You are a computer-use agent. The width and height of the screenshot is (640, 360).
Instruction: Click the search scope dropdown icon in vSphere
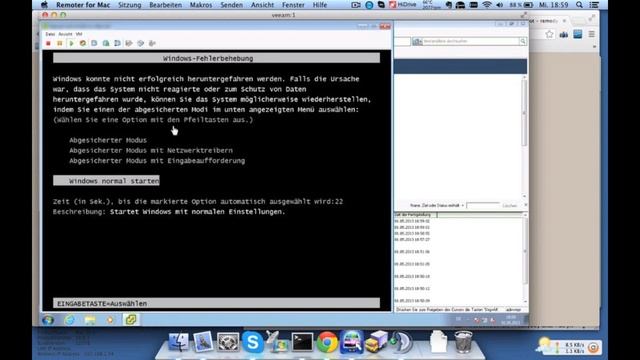417,41
